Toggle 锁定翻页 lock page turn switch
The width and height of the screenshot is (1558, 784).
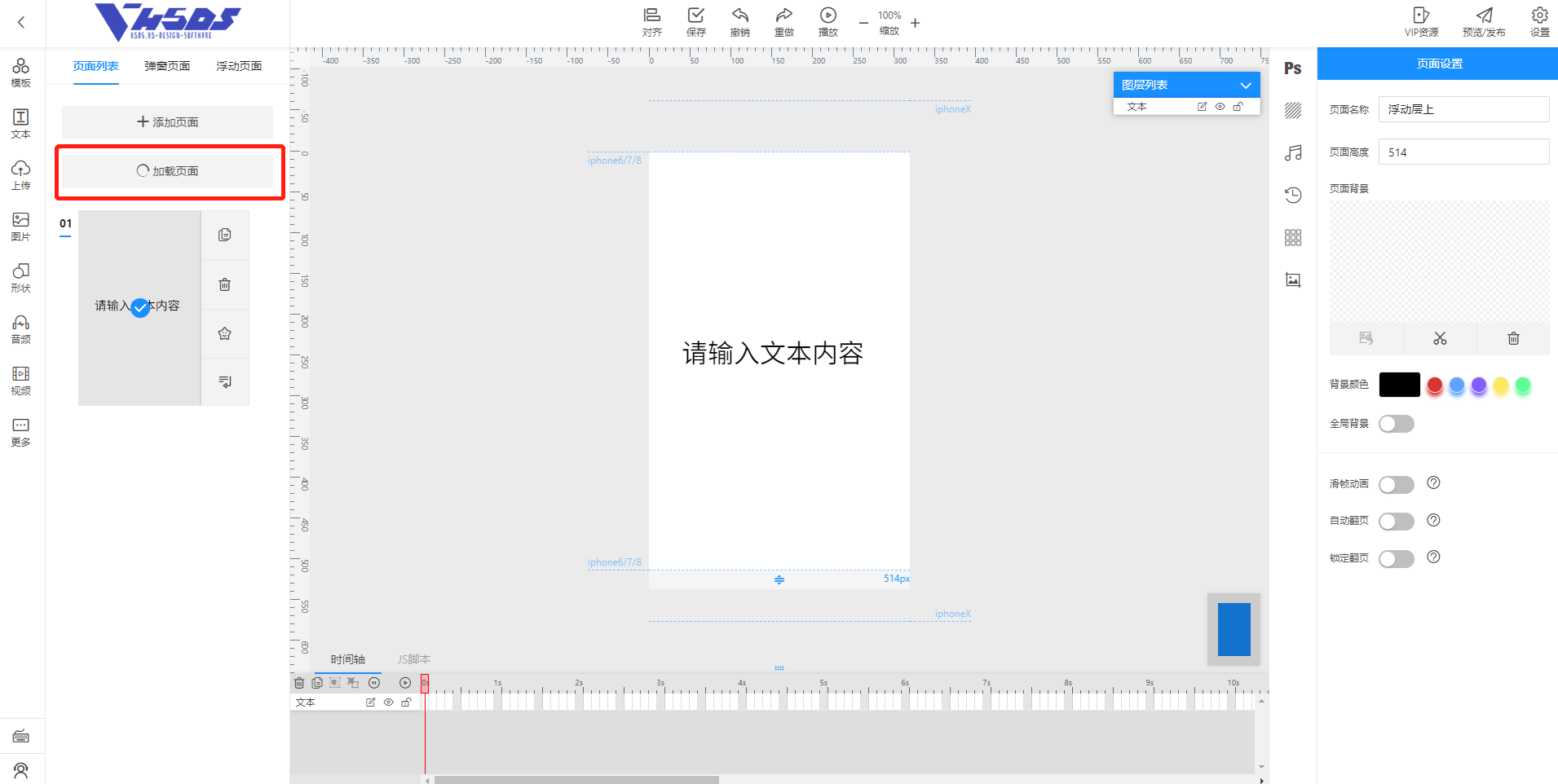point(1397,559)
